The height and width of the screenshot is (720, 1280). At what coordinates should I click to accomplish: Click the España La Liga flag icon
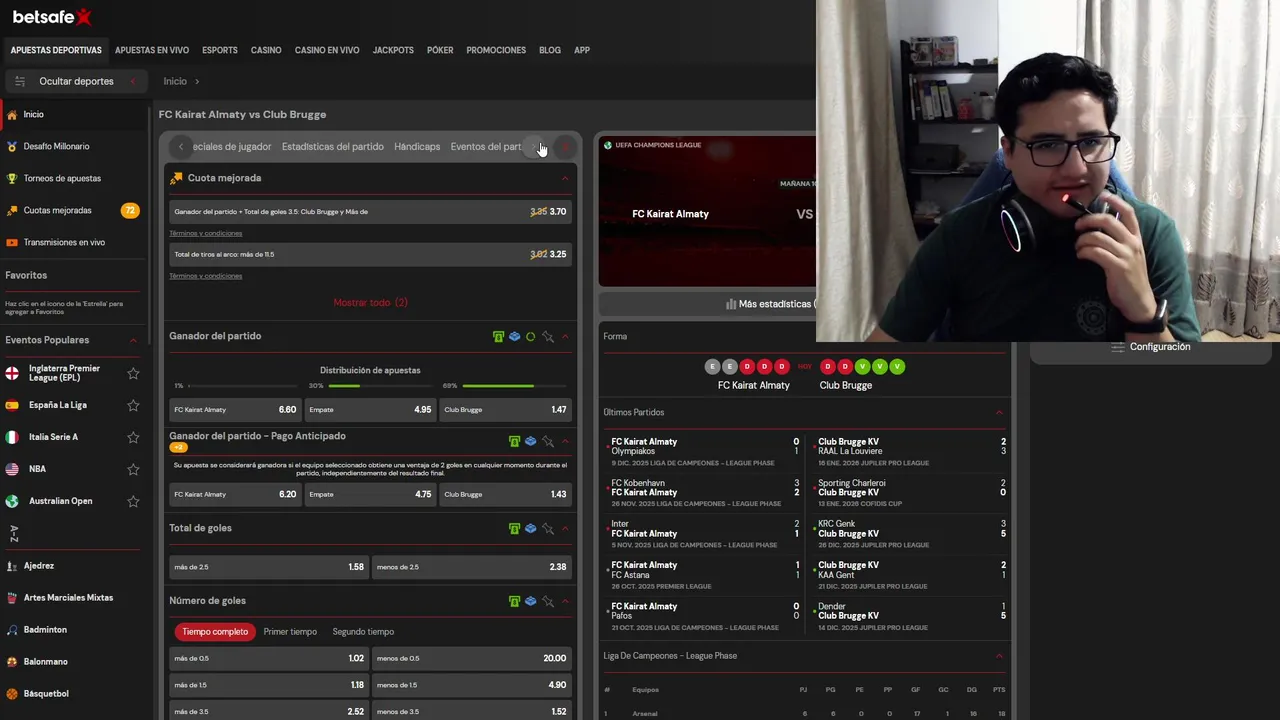(12, 405)
